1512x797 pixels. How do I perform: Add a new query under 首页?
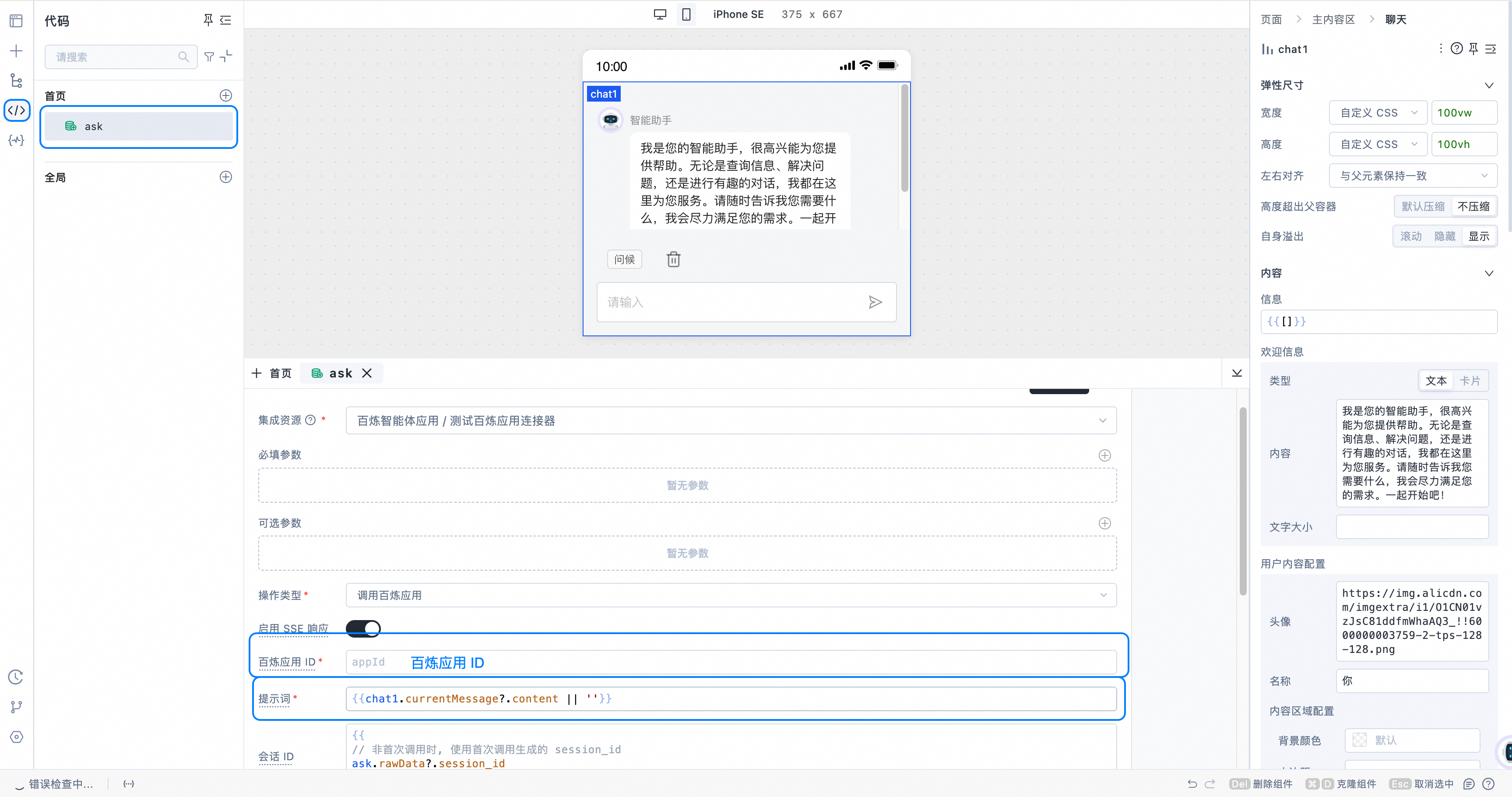coord(226,95)
